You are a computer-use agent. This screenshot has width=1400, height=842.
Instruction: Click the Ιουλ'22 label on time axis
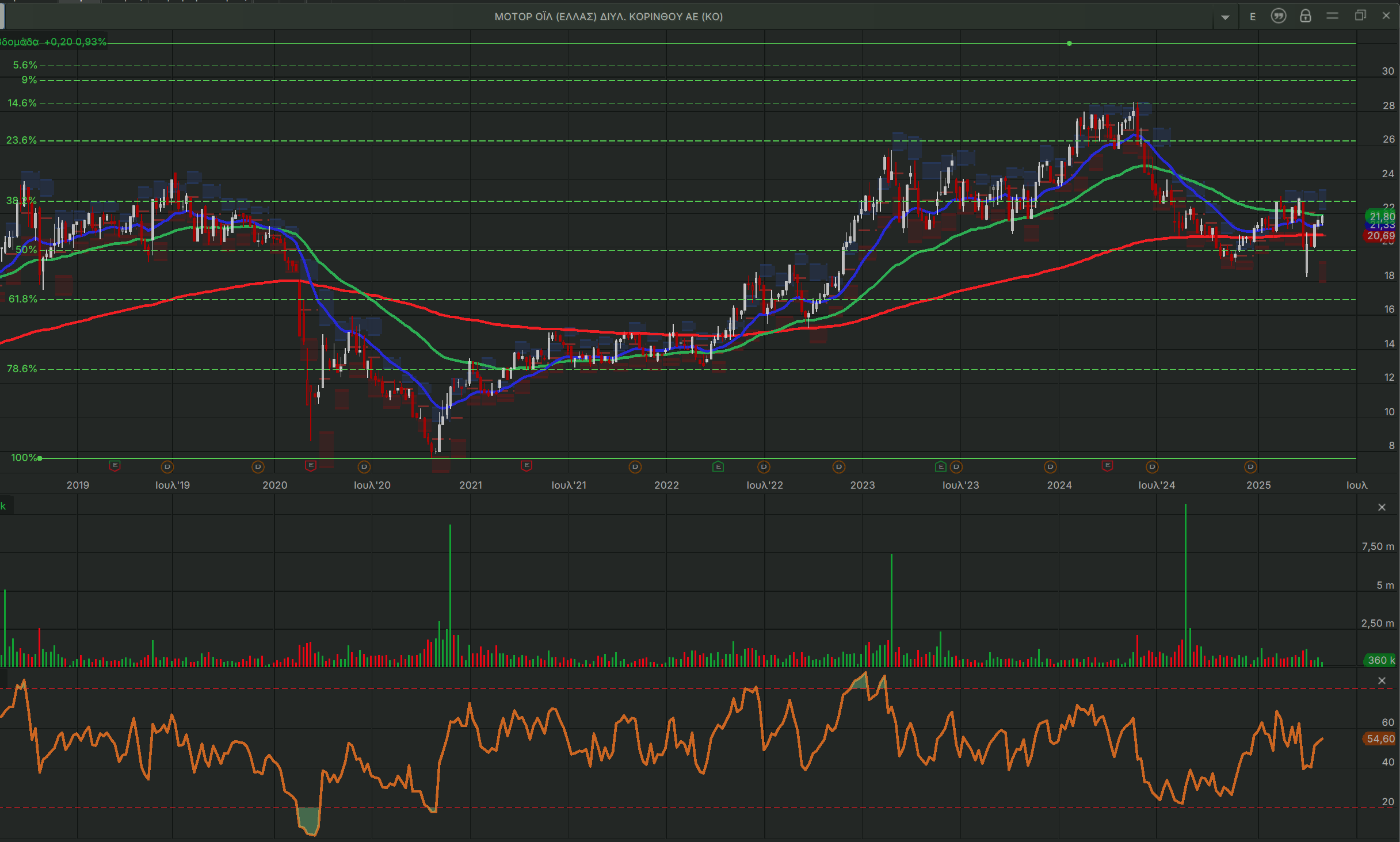click(765, 485)
